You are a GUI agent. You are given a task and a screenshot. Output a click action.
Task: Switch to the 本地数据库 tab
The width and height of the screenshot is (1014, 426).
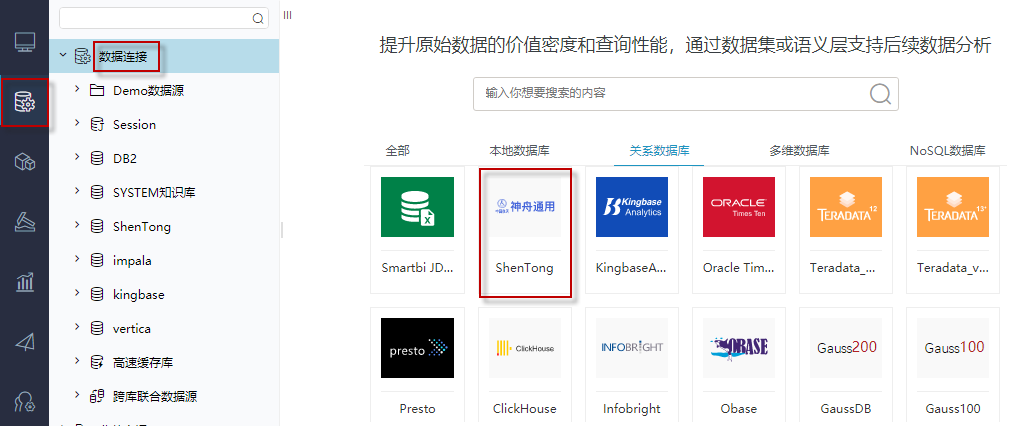click(x=519, y=151)
